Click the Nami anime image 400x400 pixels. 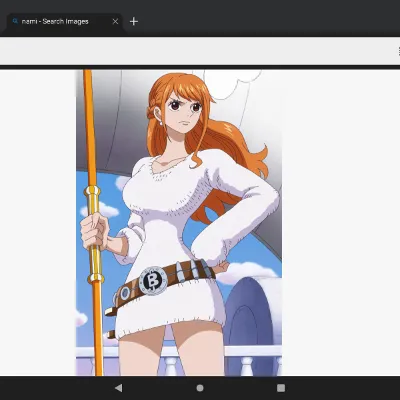point(179,223)
